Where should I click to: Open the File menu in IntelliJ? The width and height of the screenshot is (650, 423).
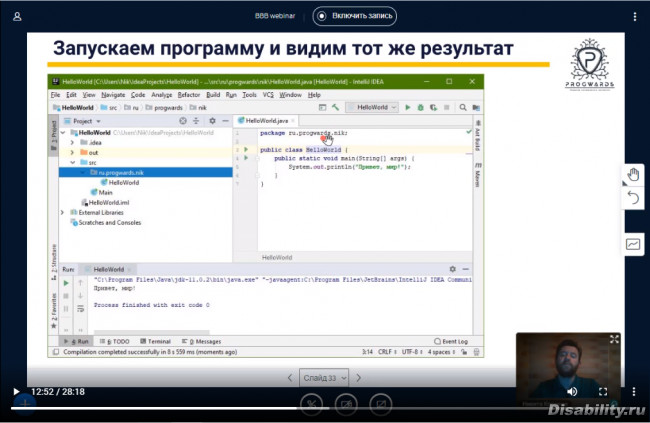55,95
